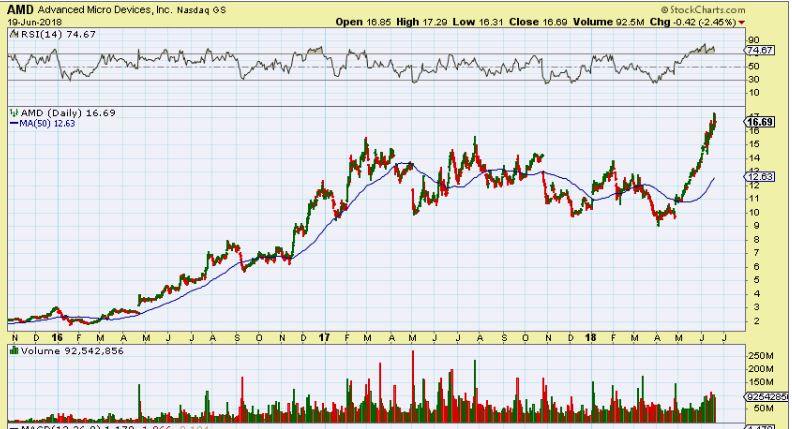792x429 pixels.
Task: Click the bold 17 year label on time axis
Action: [x=324, y=337]
